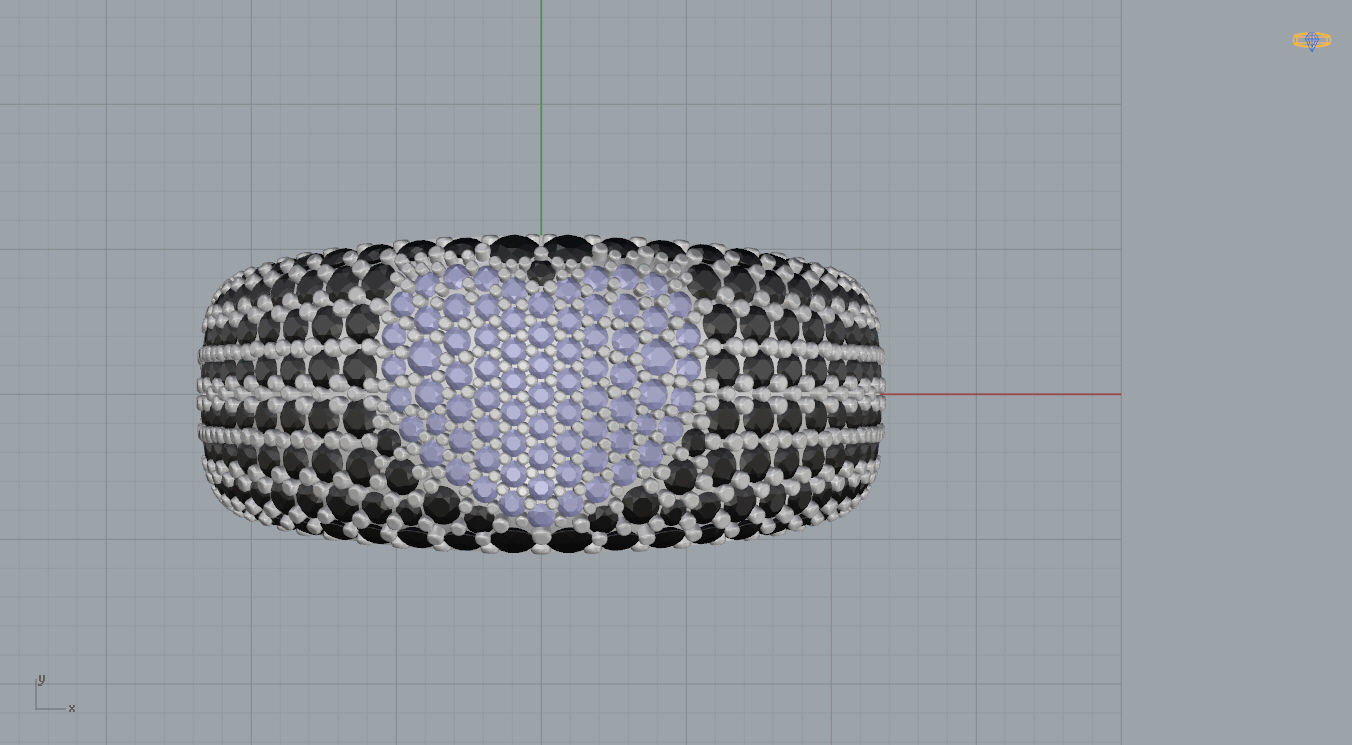The height and width of the screenshot is (745, 1352).
Task: Select the blue gemstone cluster on the ring
Action: pos(540,394)
